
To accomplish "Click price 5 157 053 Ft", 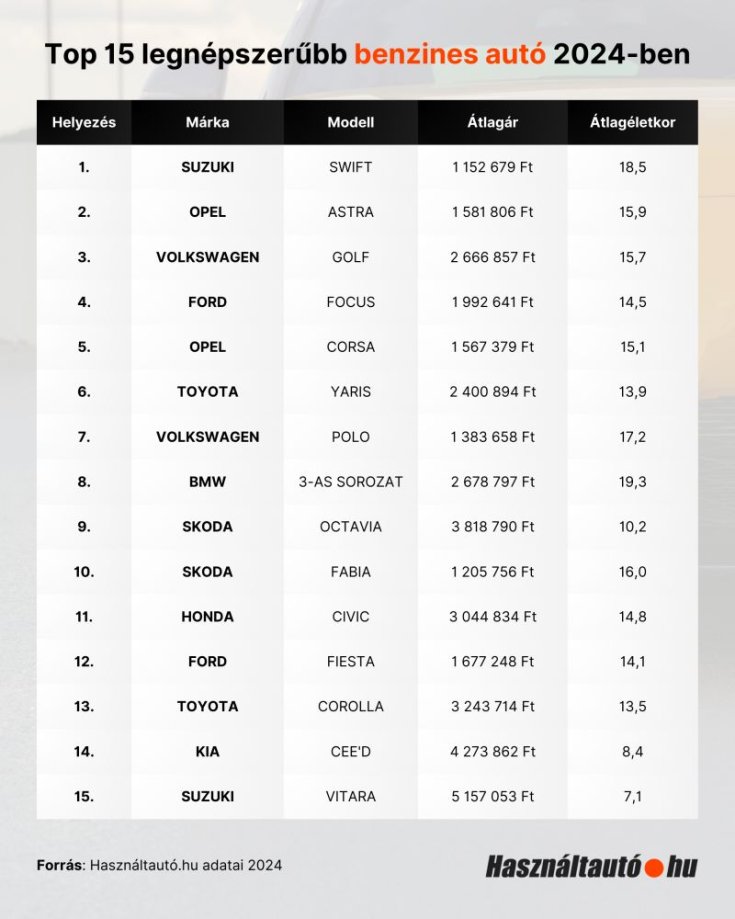I will coord(492,797).
